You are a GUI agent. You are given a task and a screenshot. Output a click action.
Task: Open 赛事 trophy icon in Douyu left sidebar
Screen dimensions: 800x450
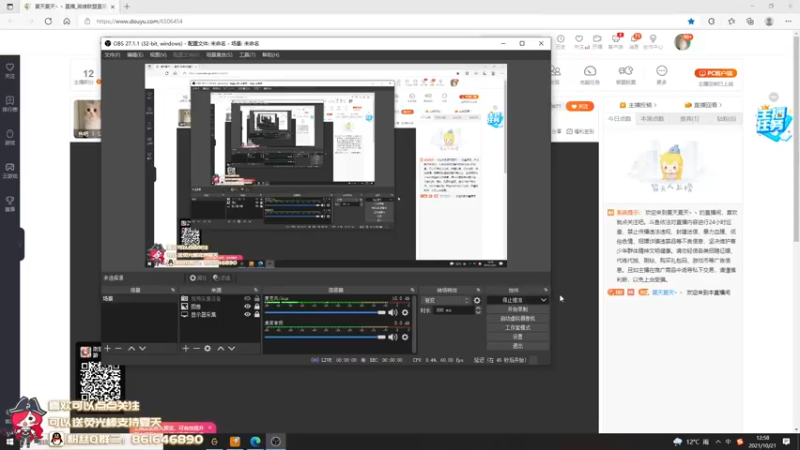point(10,204)
